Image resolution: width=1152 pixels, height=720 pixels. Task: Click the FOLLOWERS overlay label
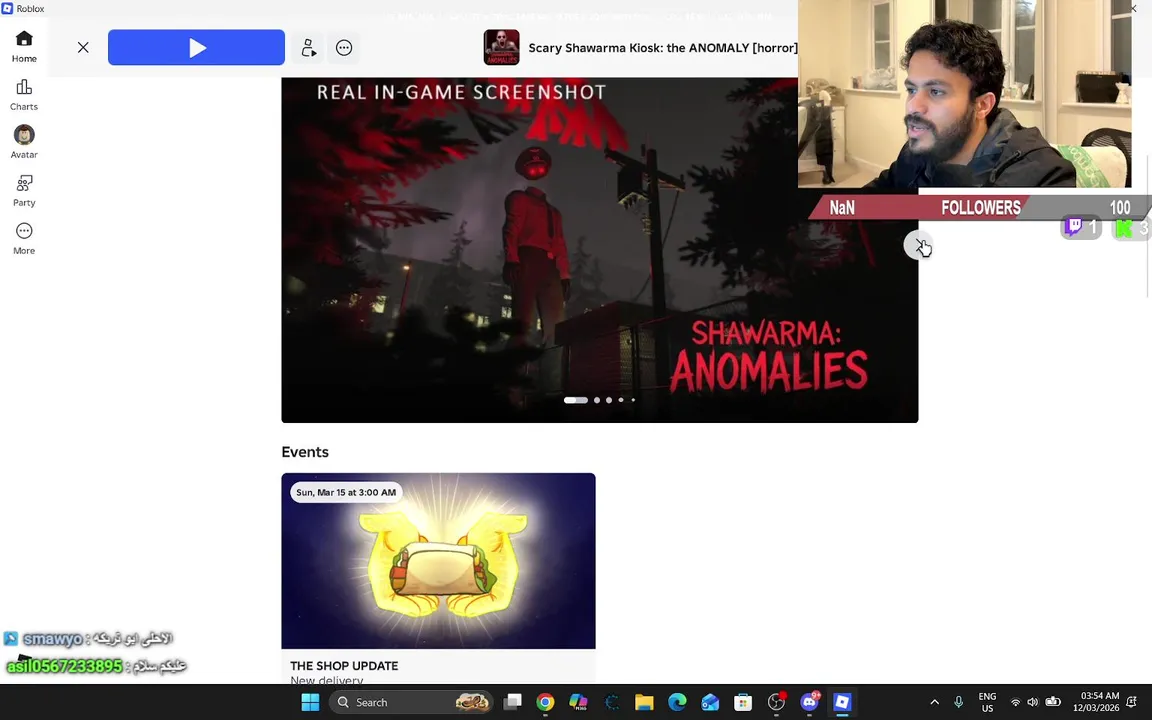(x=981, y=208)
